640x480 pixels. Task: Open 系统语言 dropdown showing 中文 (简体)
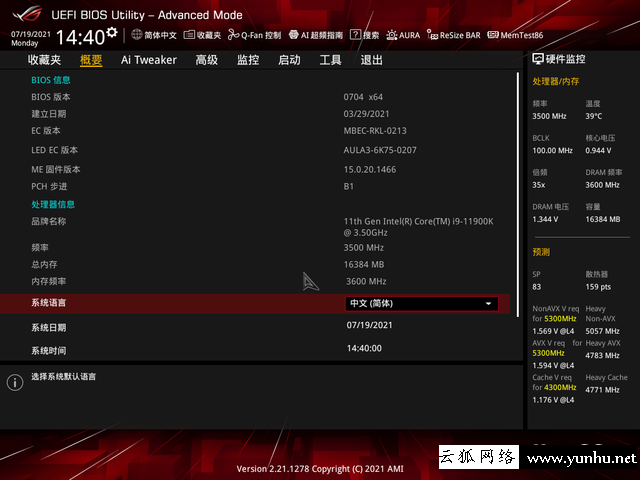tap(422, 304)
